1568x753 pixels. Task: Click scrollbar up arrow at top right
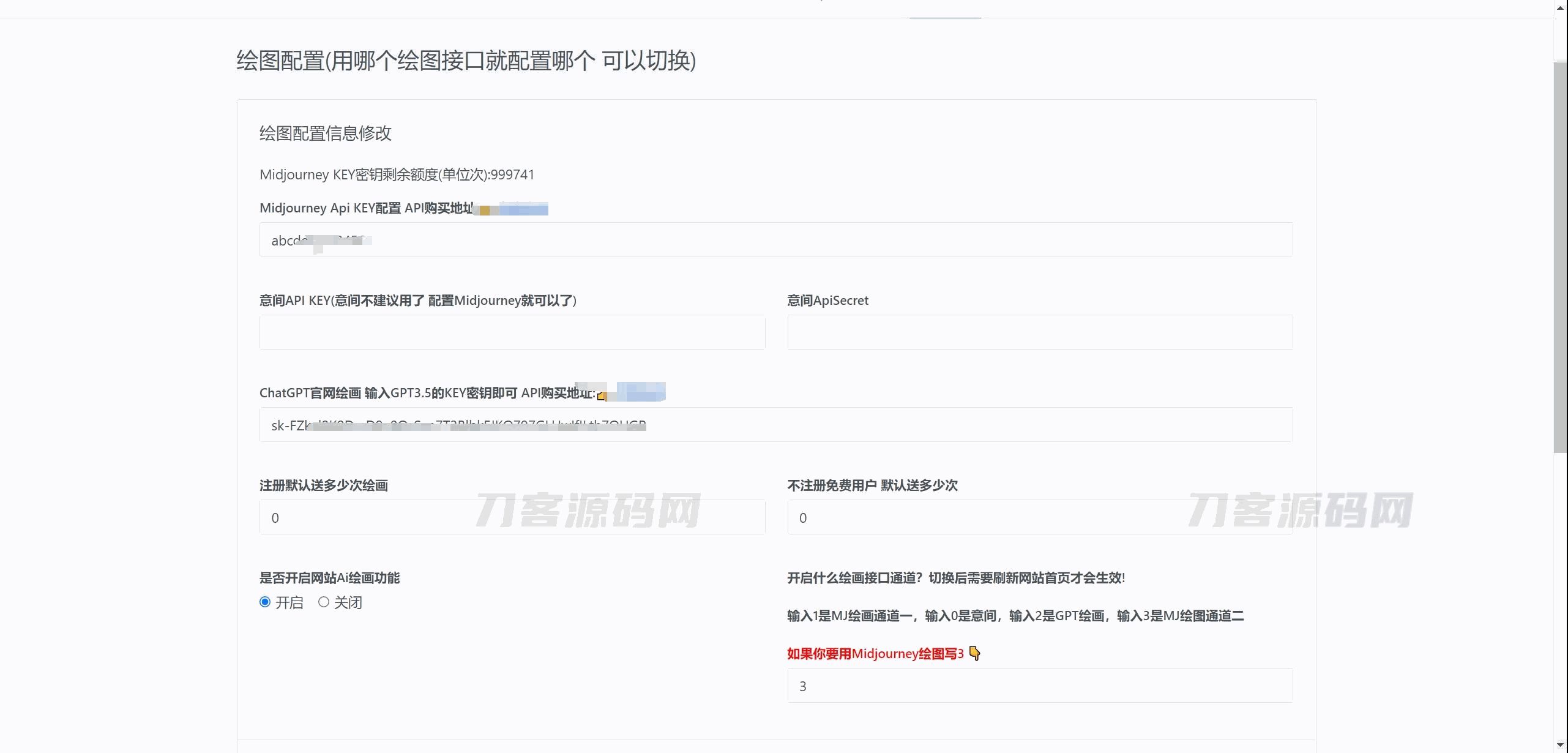pos(1560,7)
